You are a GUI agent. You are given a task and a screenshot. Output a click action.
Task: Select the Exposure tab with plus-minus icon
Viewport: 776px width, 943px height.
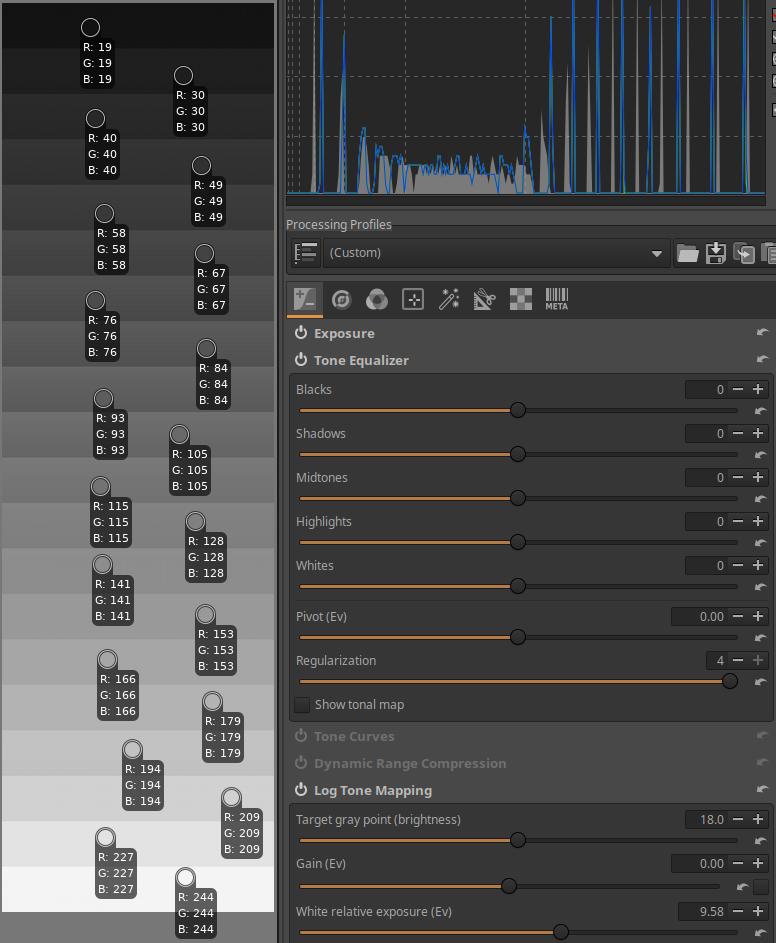(x=305, y=299)
